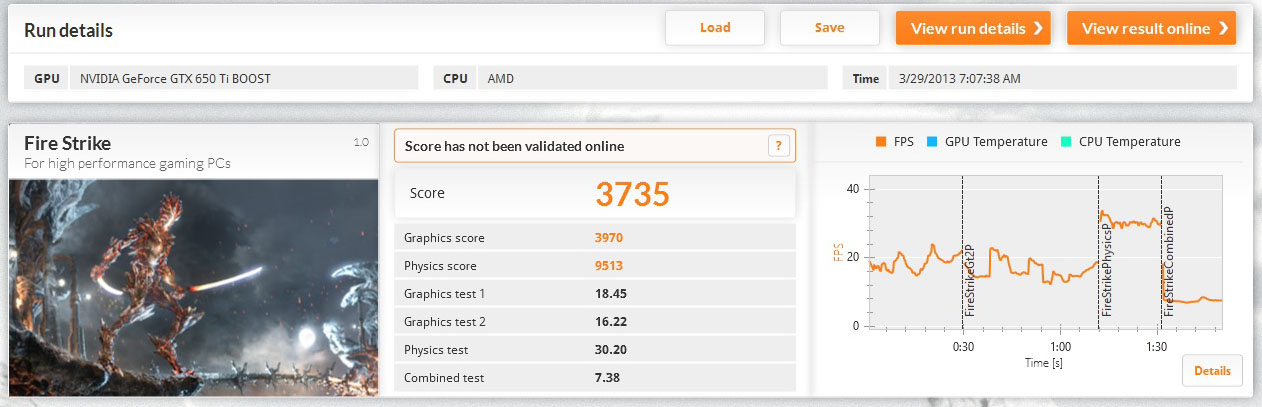Click the Combined test value 7.38

pos(608,378)
